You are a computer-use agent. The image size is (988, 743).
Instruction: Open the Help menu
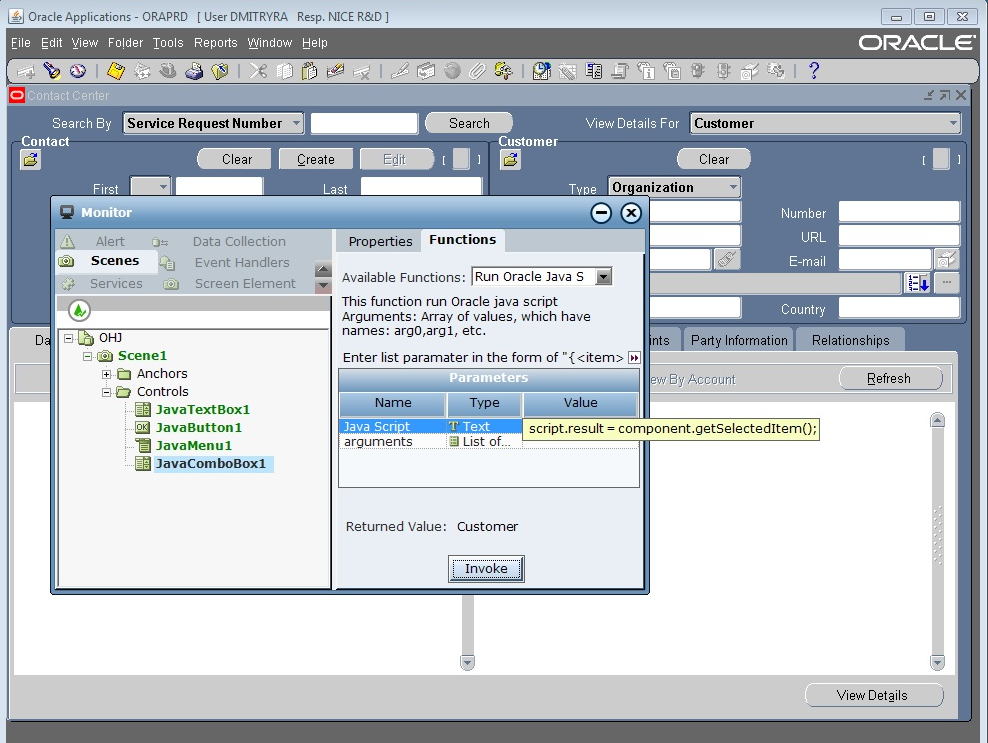[314, 43]
